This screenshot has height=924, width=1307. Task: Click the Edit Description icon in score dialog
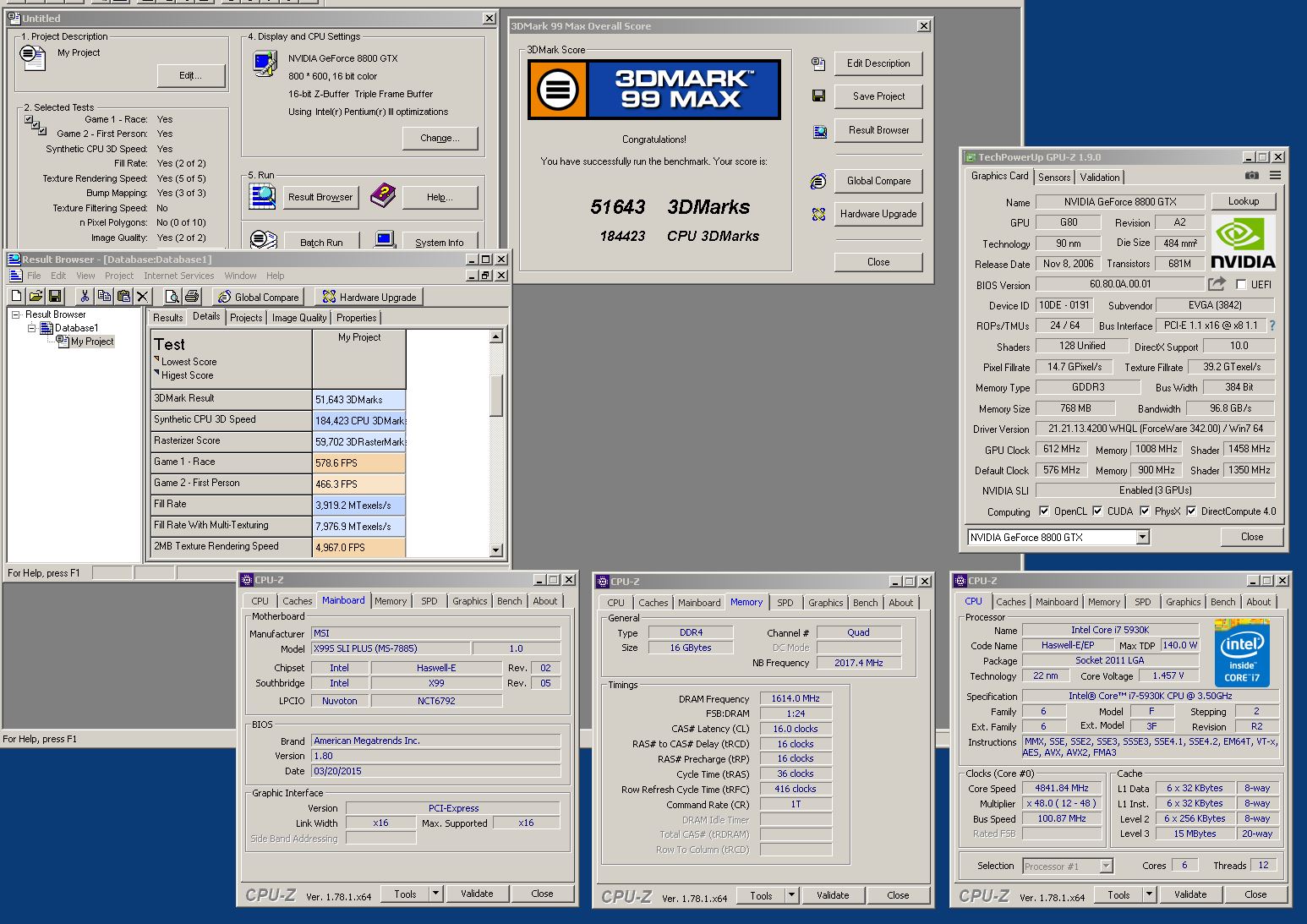(x=818, y=63)
